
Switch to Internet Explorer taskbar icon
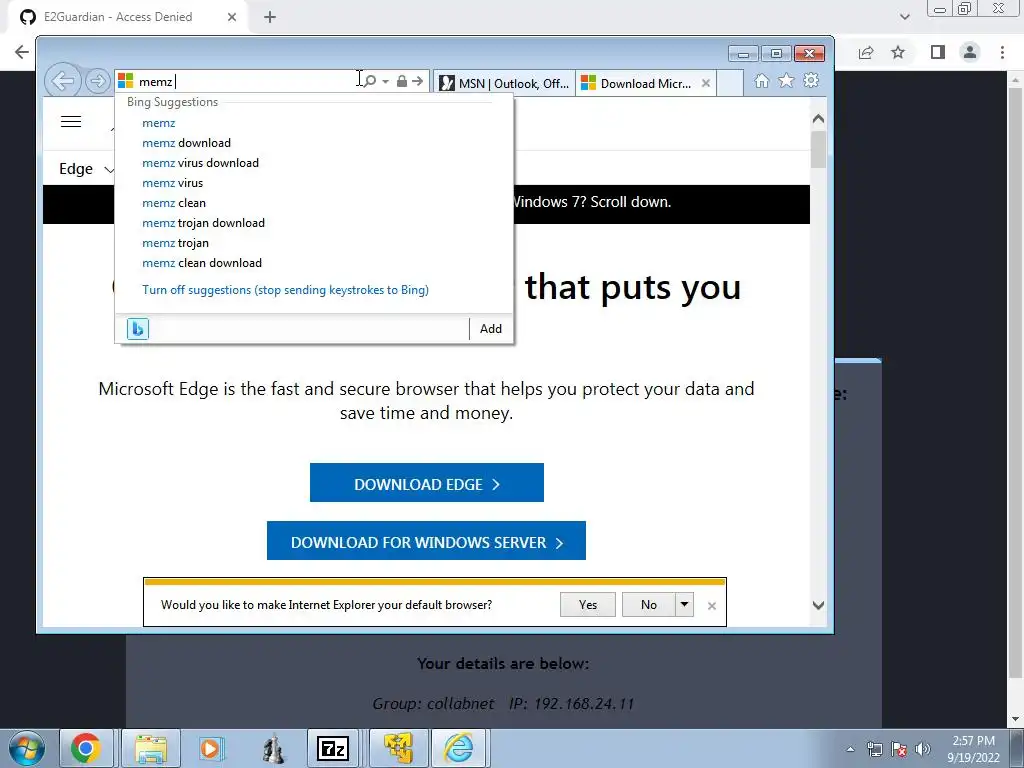(x=459, y=748)
